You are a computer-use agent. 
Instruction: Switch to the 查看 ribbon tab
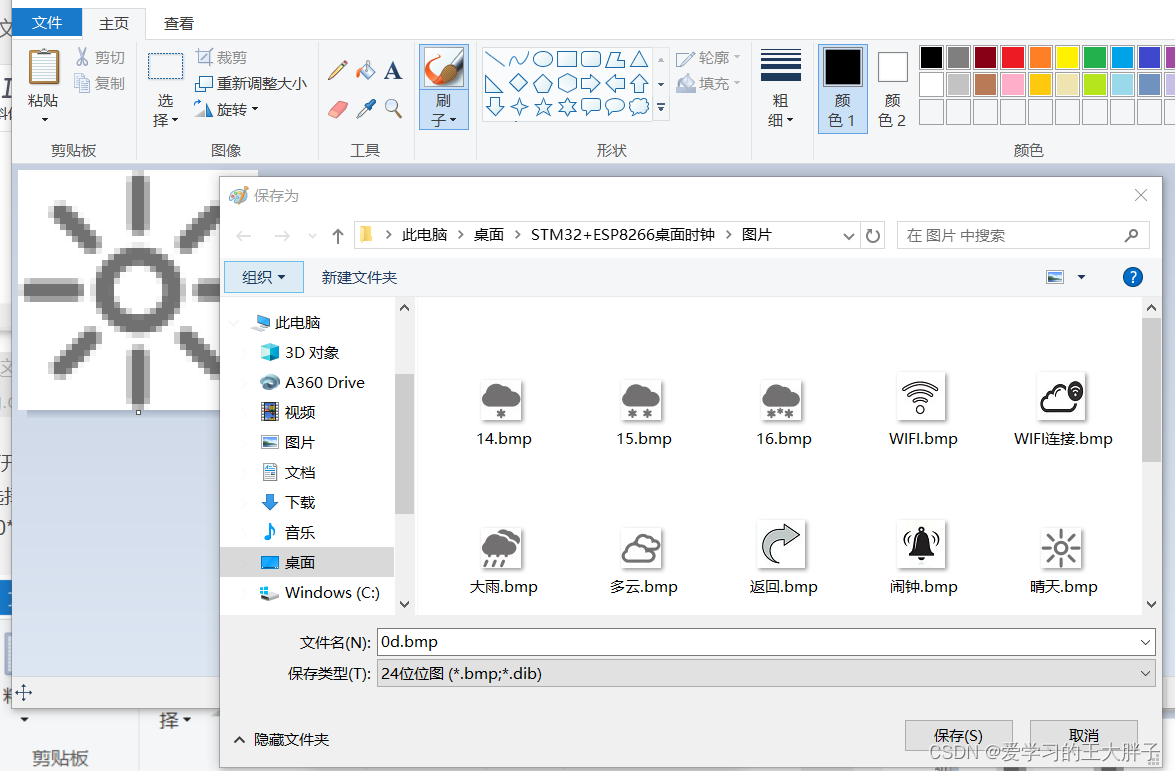tap(178, 23)
